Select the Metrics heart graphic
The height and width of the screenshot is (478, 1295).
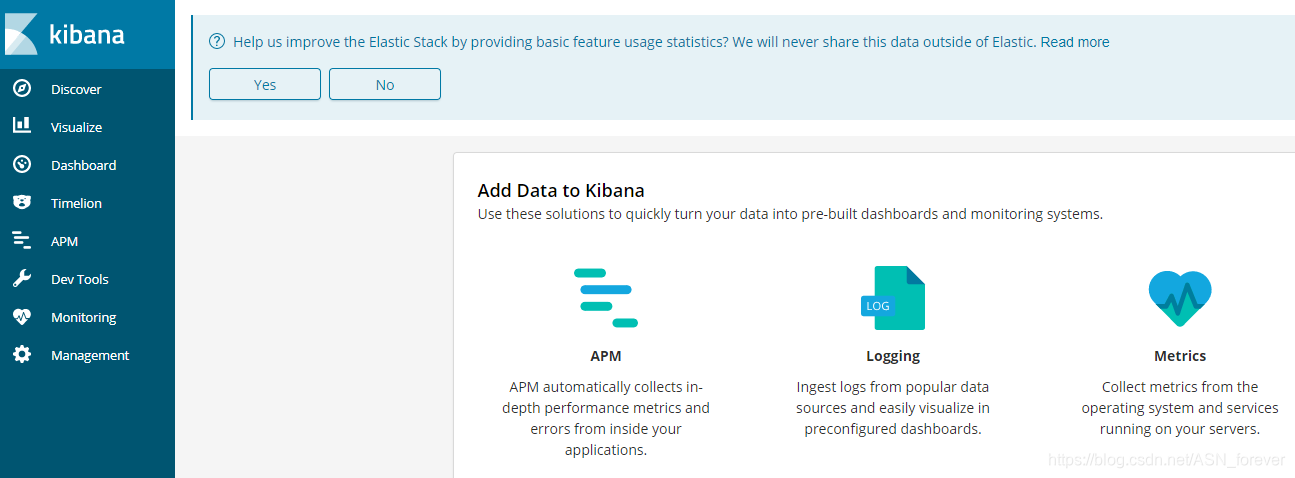coord(1180,298)
